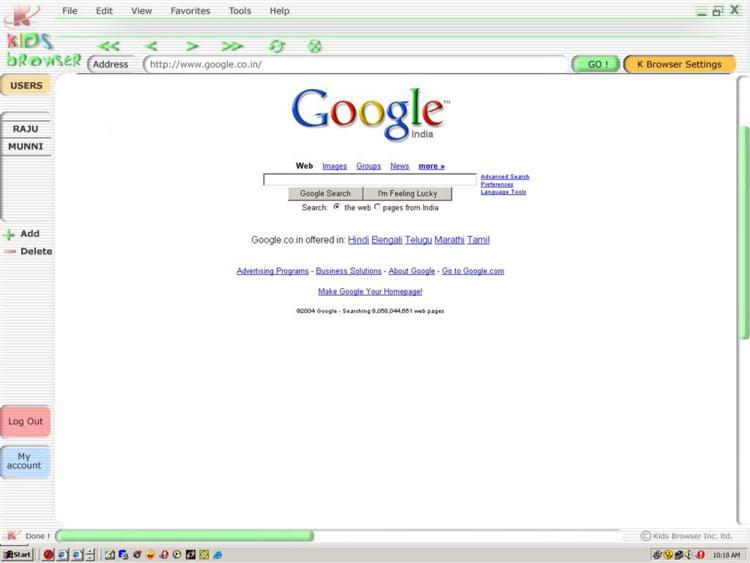Viewport: 750px width, 563px height.
Task: Stop loading with the crossed circle icon
Action: coord(314,46)
